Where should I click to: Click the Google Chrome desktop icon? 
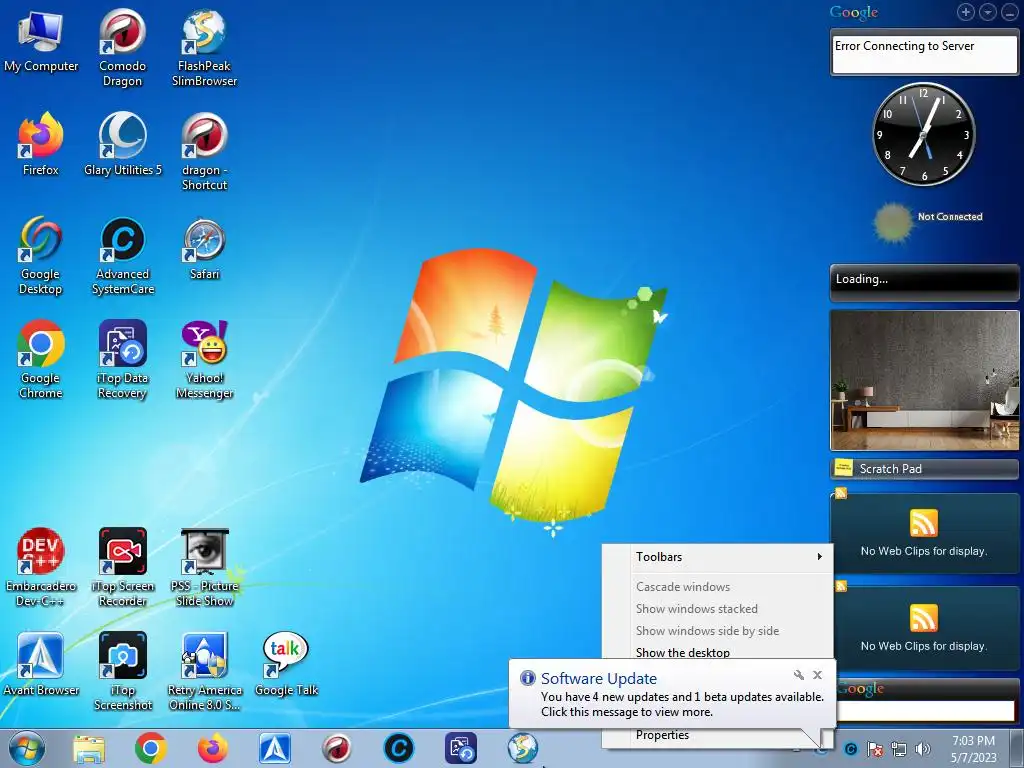tap(40, 359)
